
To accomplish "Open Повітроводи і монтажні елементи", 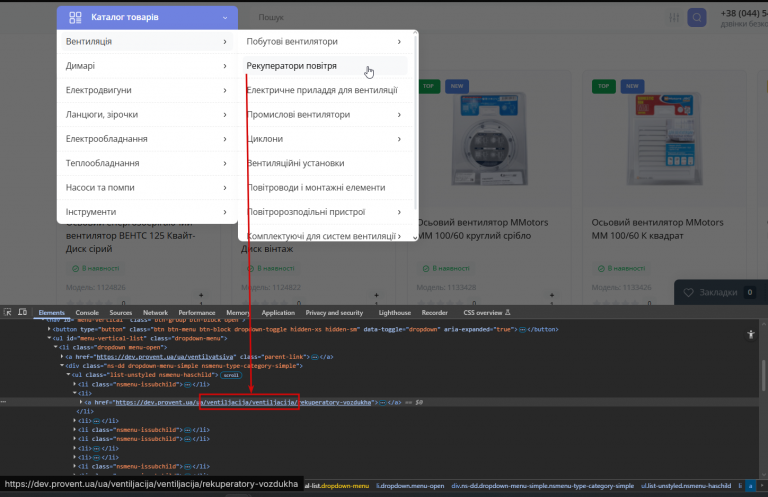I will tap(316, 188).
